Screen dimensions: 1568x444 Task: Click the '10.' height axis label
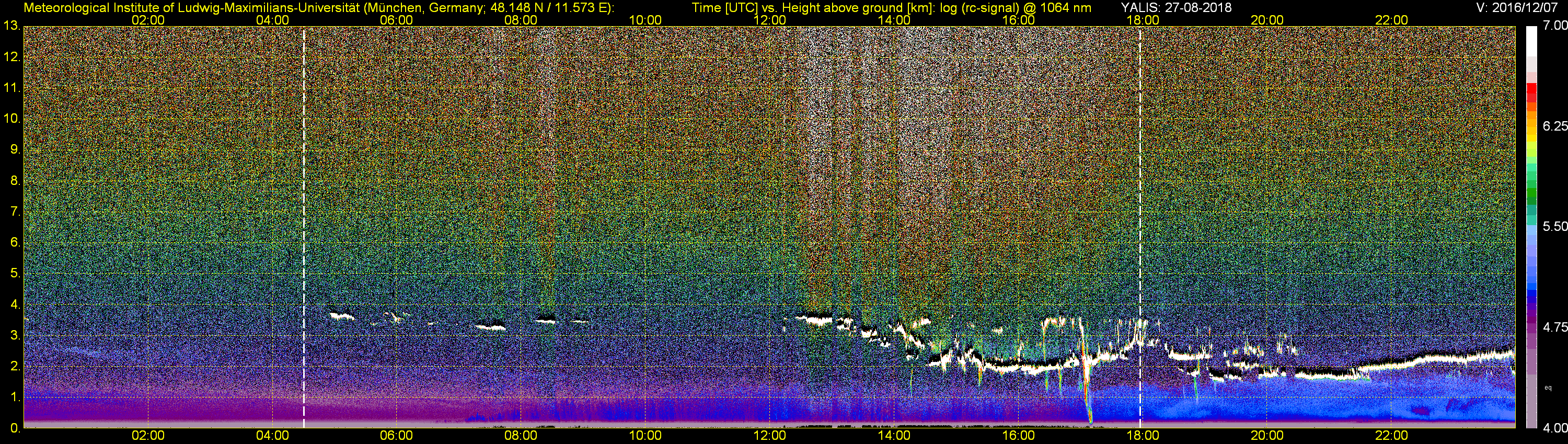pyautogui.click(x=12, y=119)
